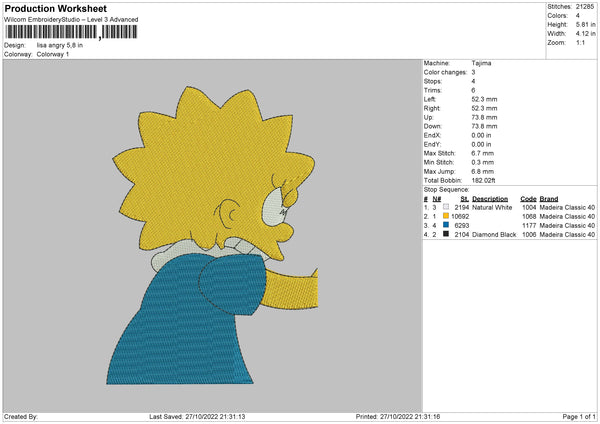Click stitch count 10692 in row 2
Viewport: 600px width, 424px height.
(460, 216)
